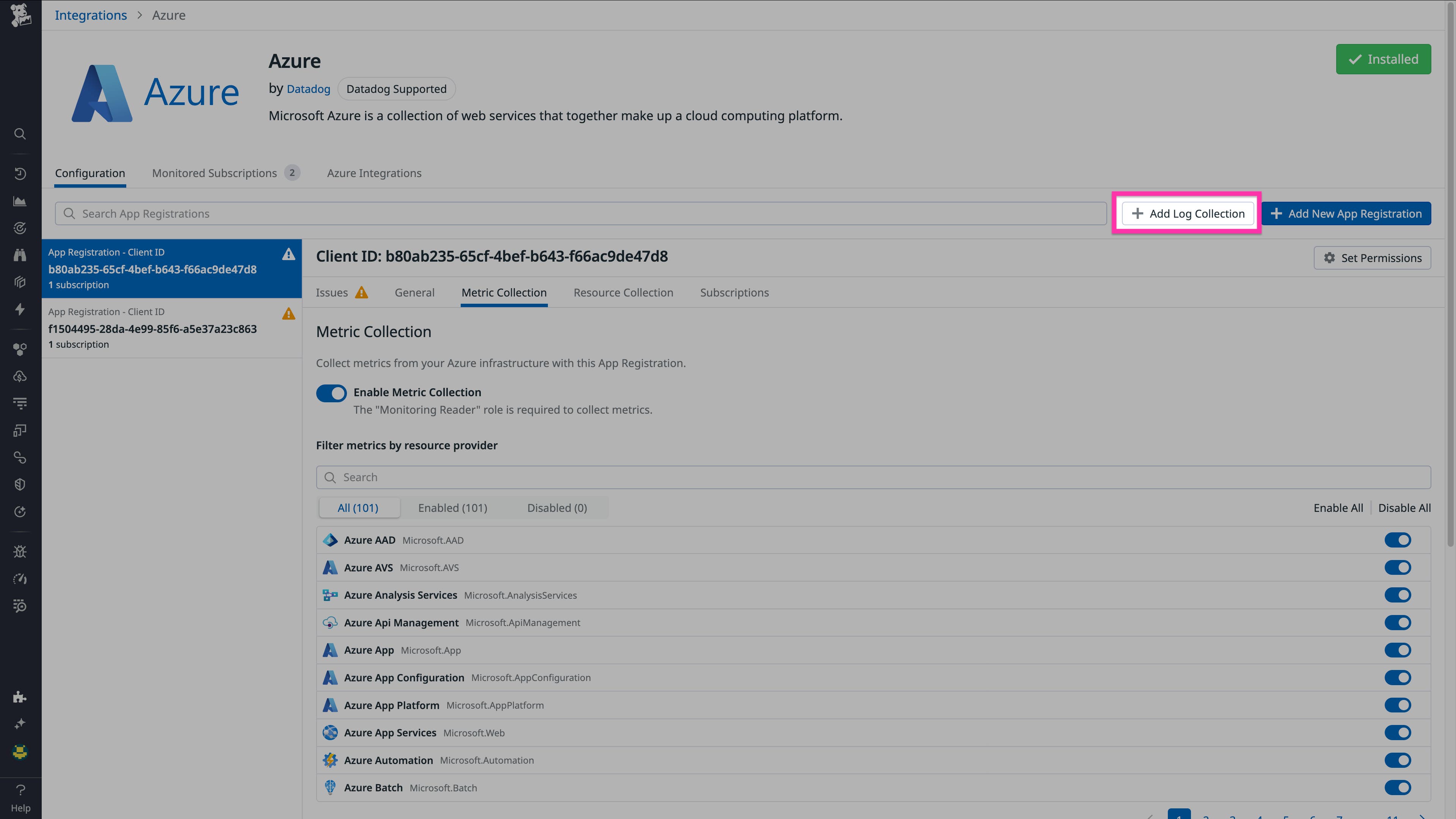Open sidebar search with the magnifying glass icon
This screenshot has width=1456, height=819.
coord(20,134)
